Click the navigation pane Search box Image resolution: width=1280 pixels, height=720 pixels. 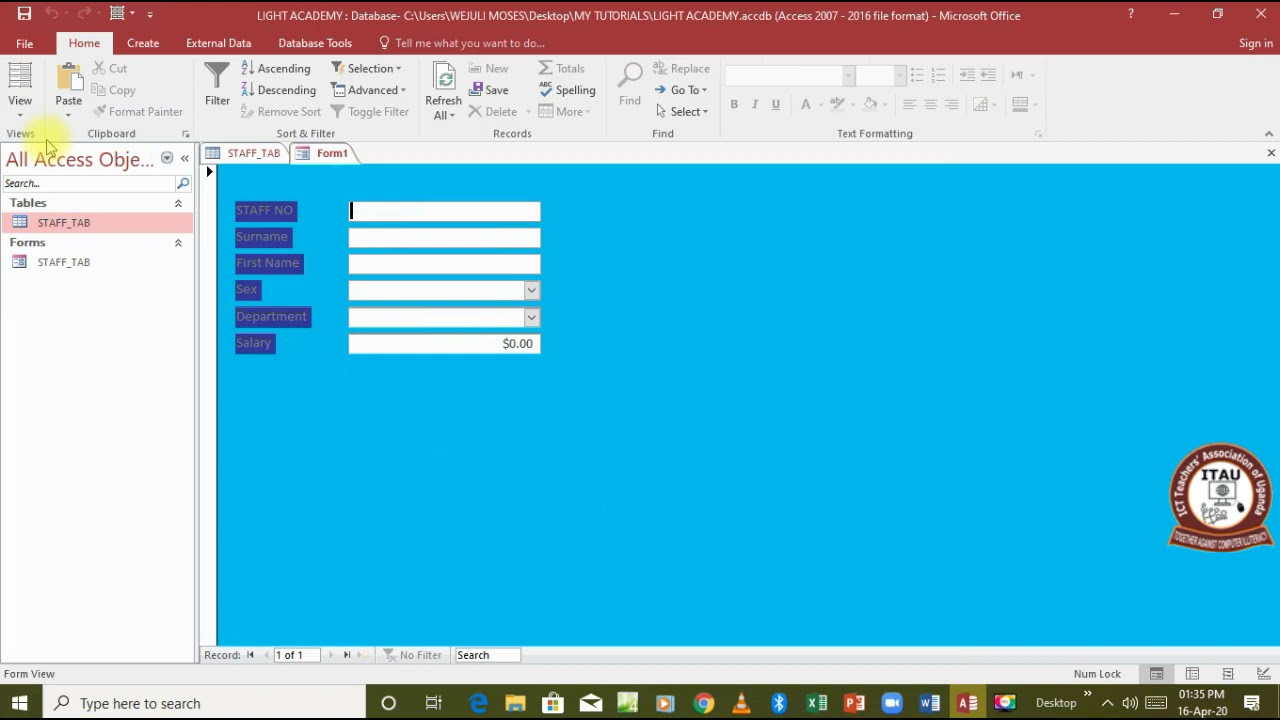(88, 183)
